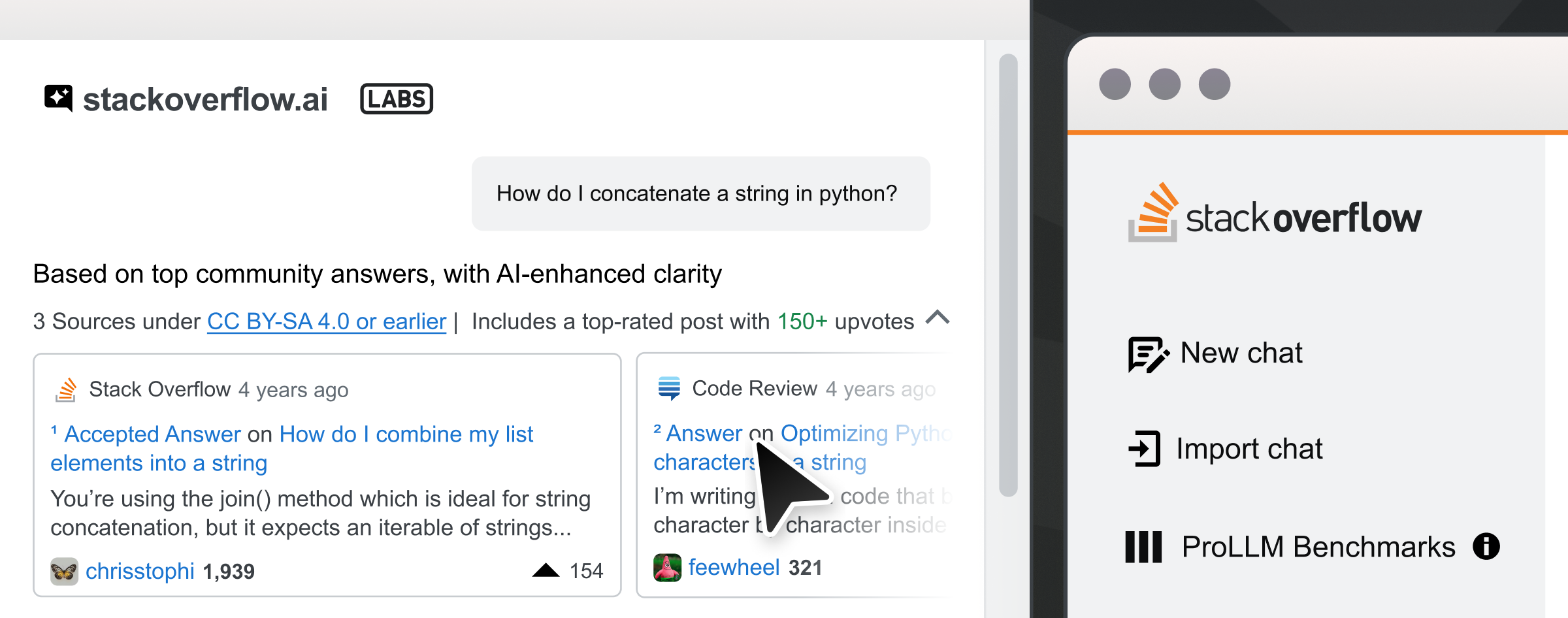This screenshot has width=1568, height=618.
Task: Click the LABS badge
Action: [x=397, y=99]
